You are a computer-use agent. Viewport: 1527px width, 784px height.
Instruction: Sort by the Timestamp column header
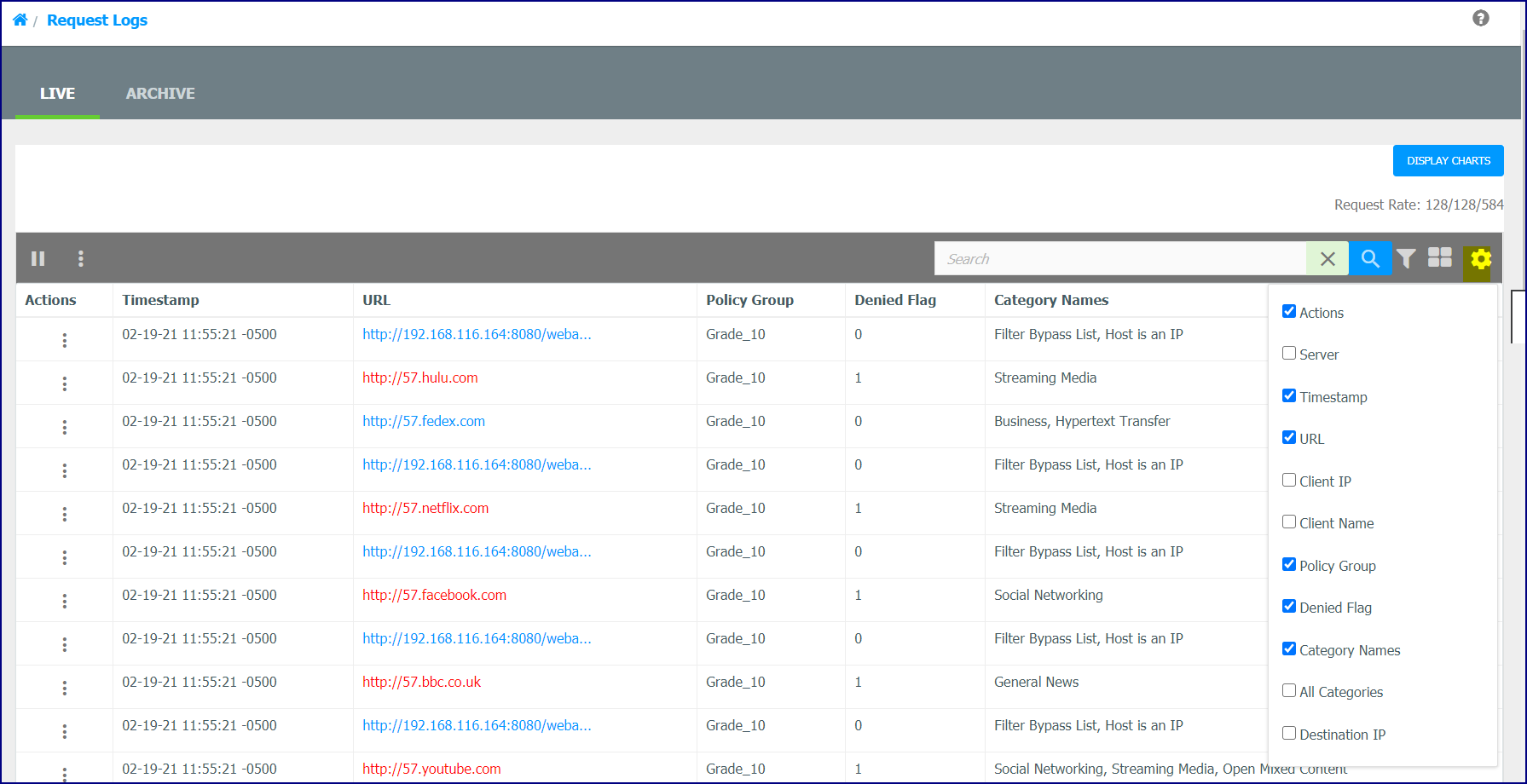[160, 300]
